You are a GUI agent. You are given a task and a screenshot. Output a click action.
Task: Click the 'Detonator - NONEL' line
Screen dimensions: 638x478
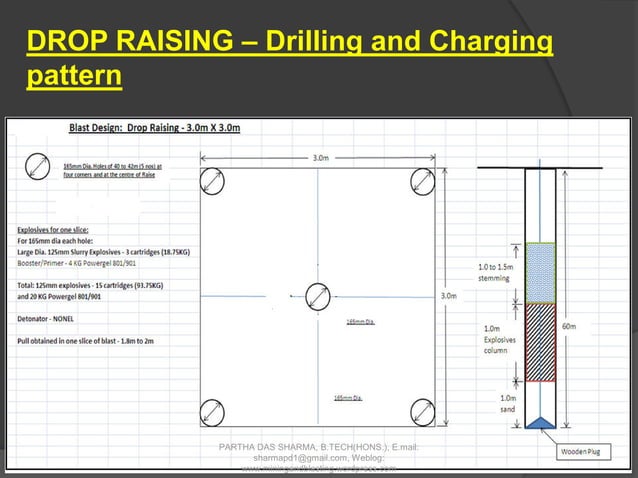[46, 319]
